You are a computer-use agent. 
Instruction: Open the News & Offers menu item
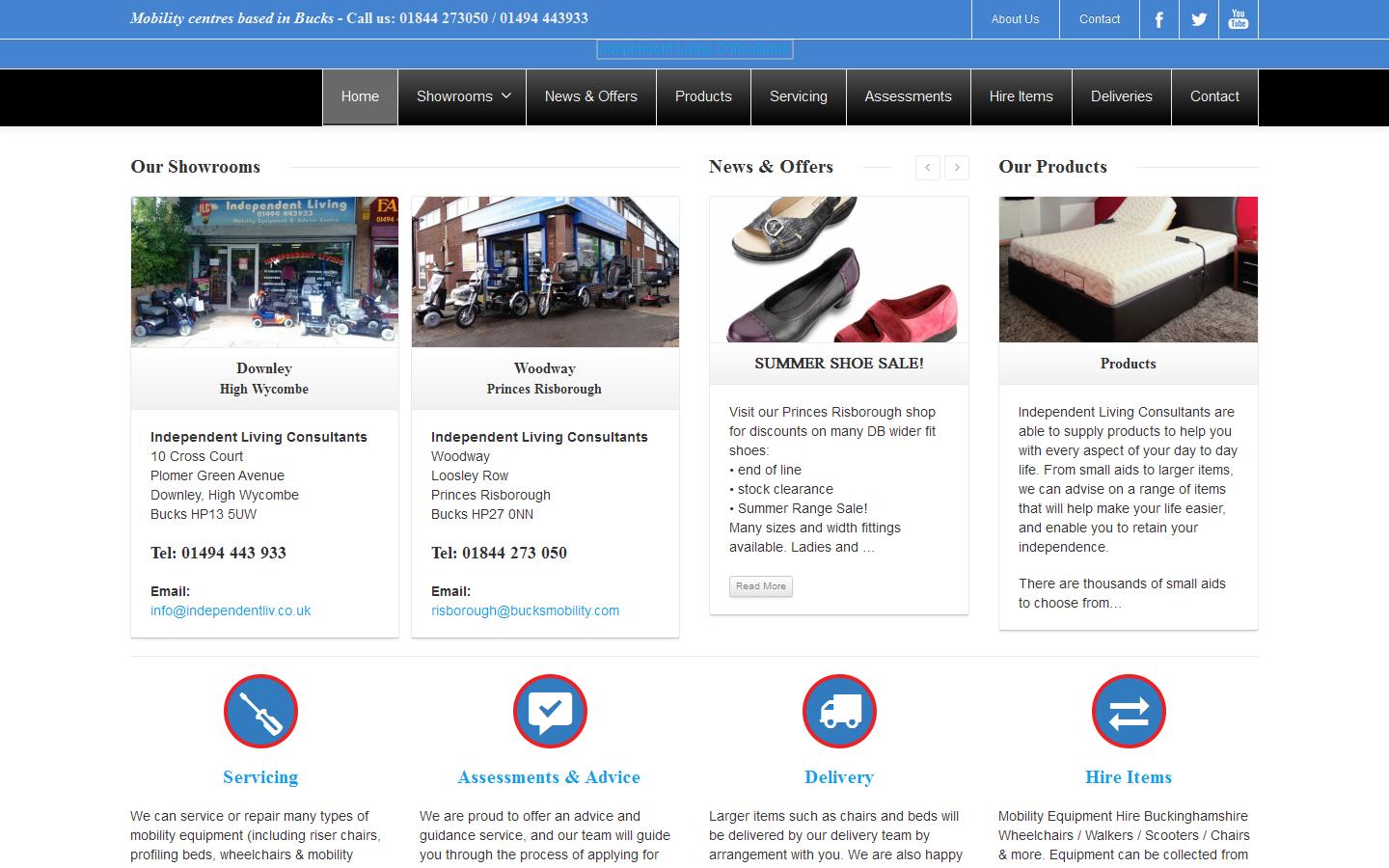tap(590, 96)
